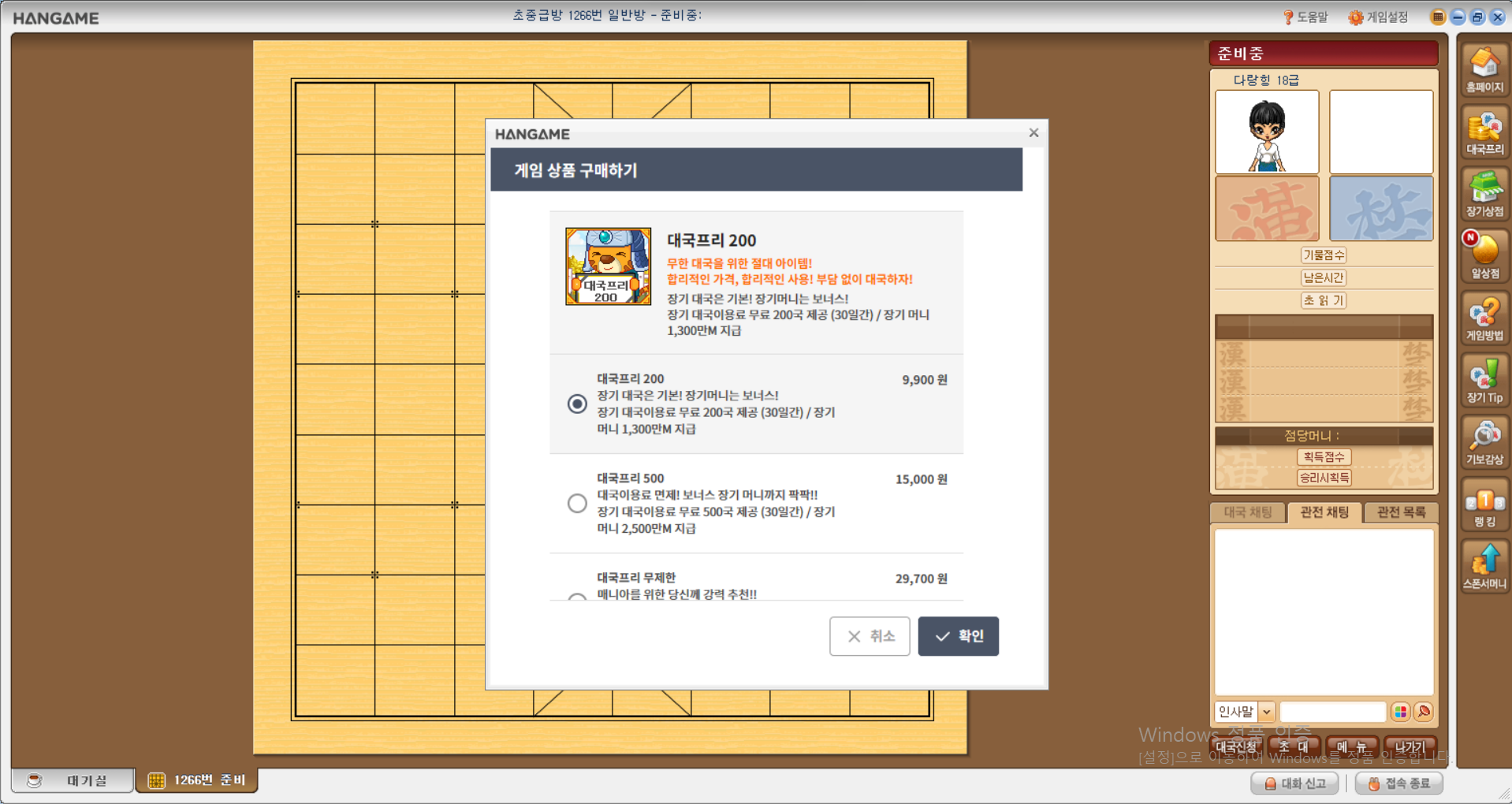Click the 승리시획득 label
The image size is (1512, 804).
click(x=1324, y=478)
